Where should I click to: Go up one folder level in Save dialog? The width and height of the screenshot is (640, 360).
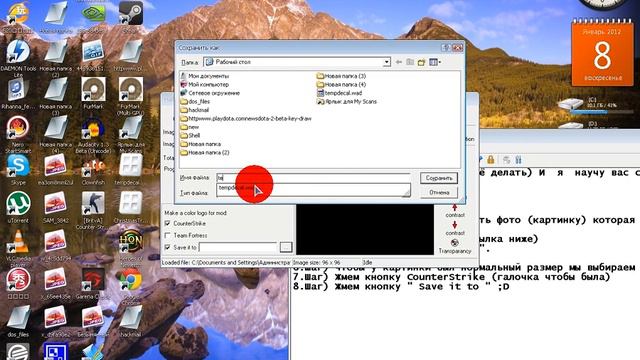pyautogui.click(x=410, y=62)
